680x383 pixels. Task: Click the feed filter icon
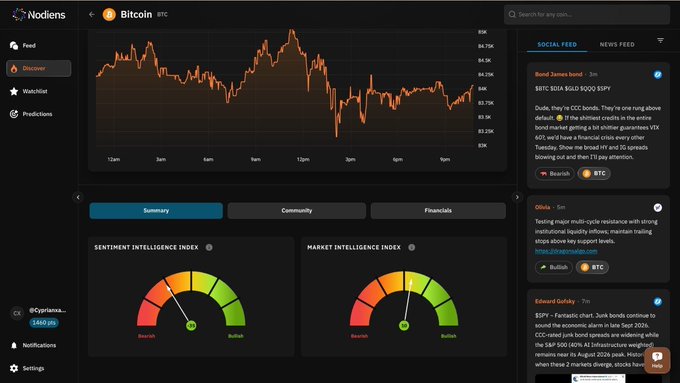coord(660,40)
